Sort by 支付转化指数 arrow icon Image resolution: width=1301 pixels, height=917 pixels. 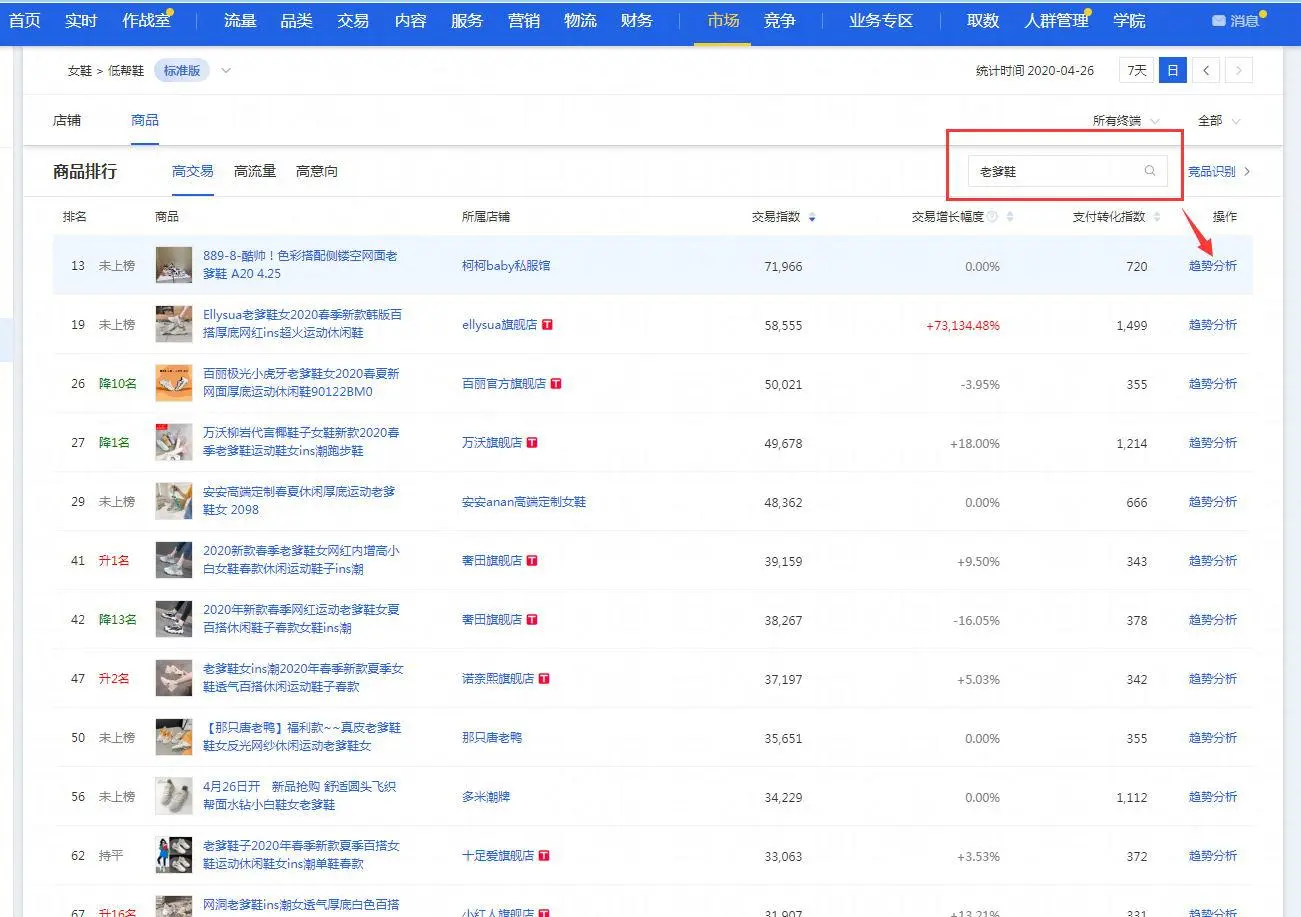pos(1157,217)
